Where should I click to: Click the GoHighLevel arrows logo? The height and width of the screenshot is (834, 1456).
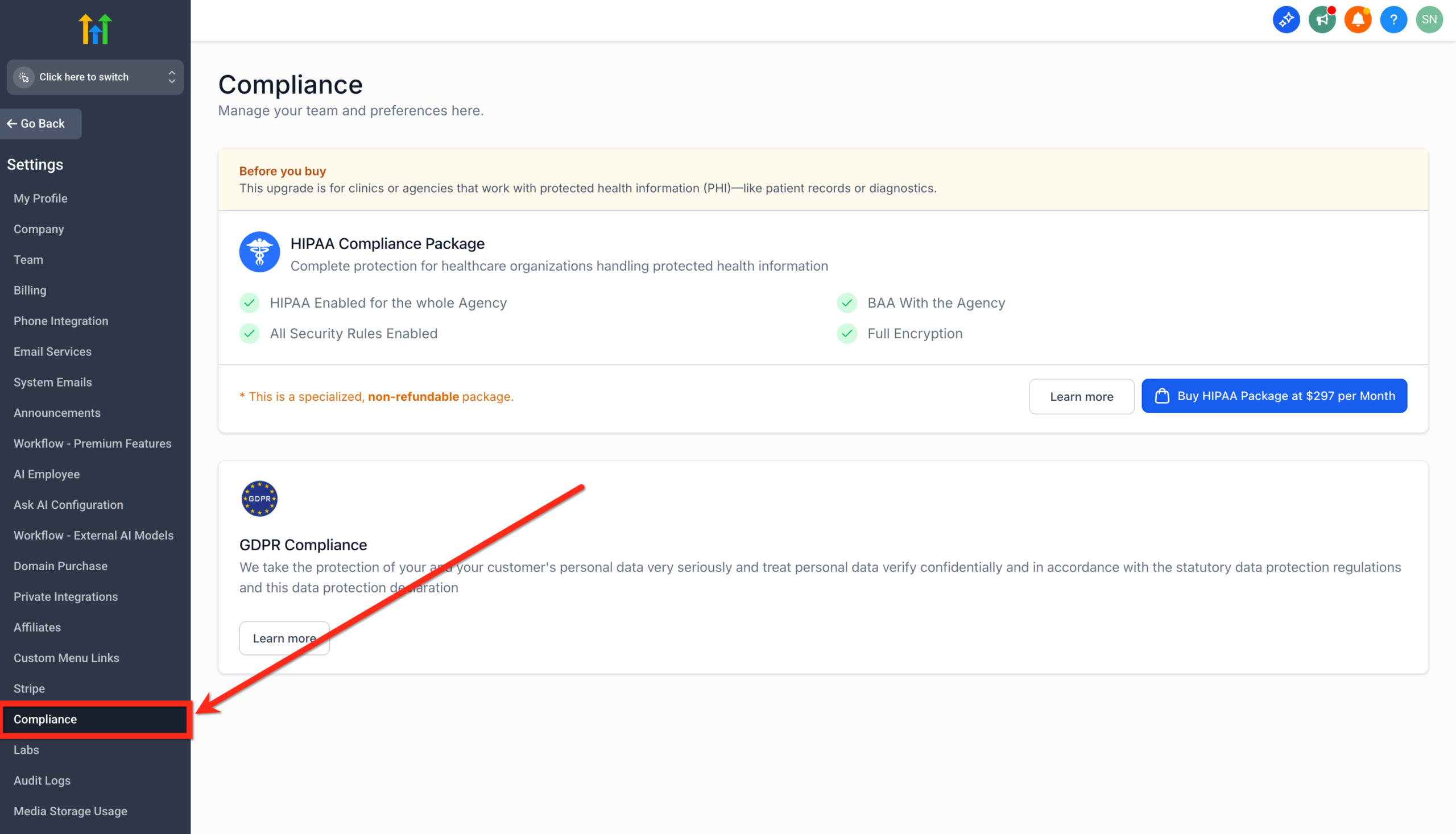coord(95,28)
